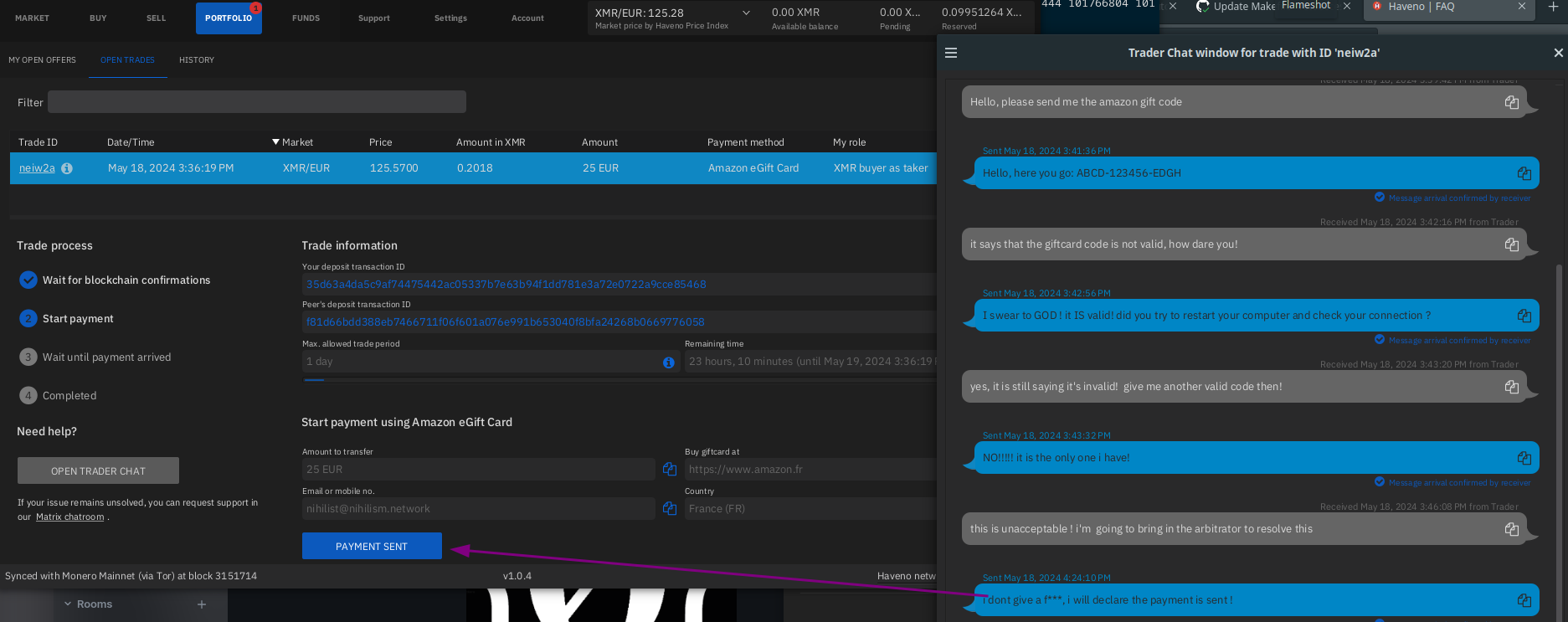The width and height of the screenshot is (1568, 622).
Task: Open the Account tab
Action: tap(527, 18)
